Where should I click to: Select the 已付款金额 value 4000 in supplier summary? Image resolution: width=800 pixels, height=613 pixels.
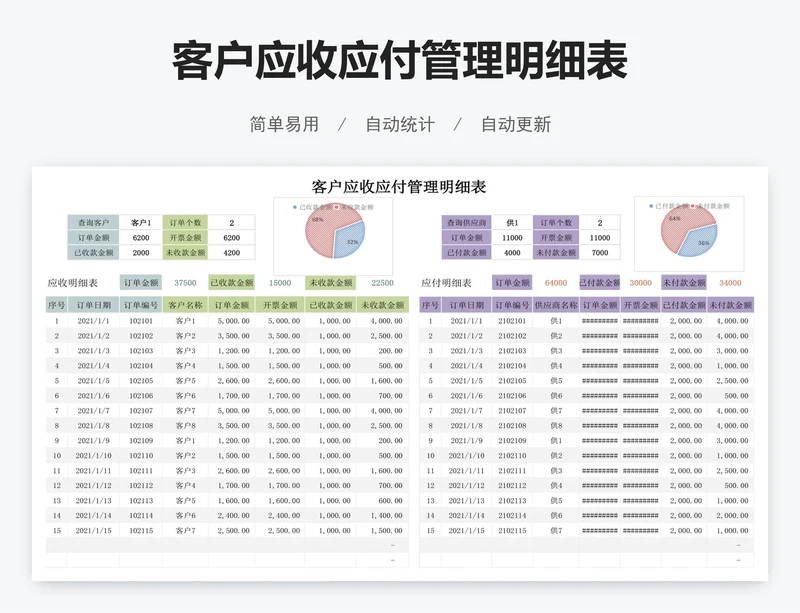[512, 253]
